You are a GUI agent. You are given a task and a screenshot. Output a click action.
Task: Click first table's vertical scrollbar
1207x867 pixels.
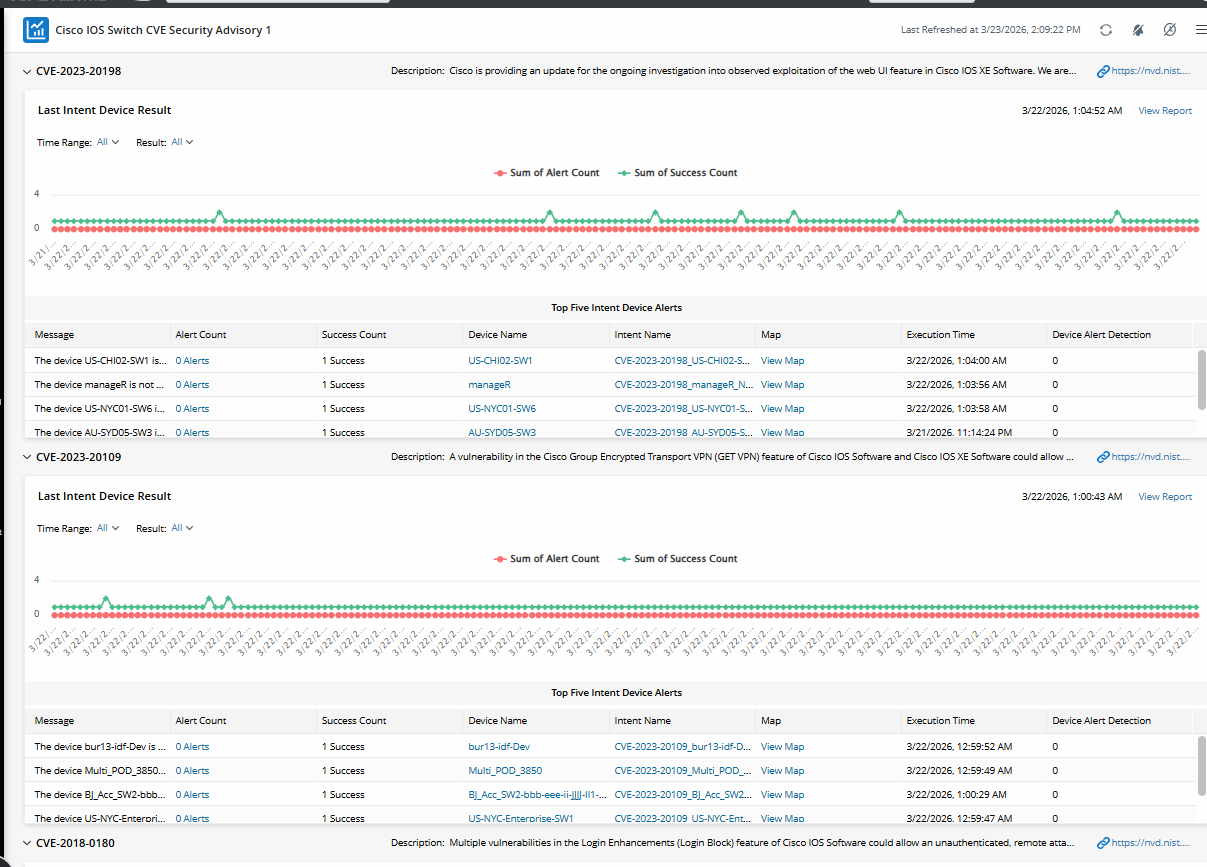click(1201, 379)
